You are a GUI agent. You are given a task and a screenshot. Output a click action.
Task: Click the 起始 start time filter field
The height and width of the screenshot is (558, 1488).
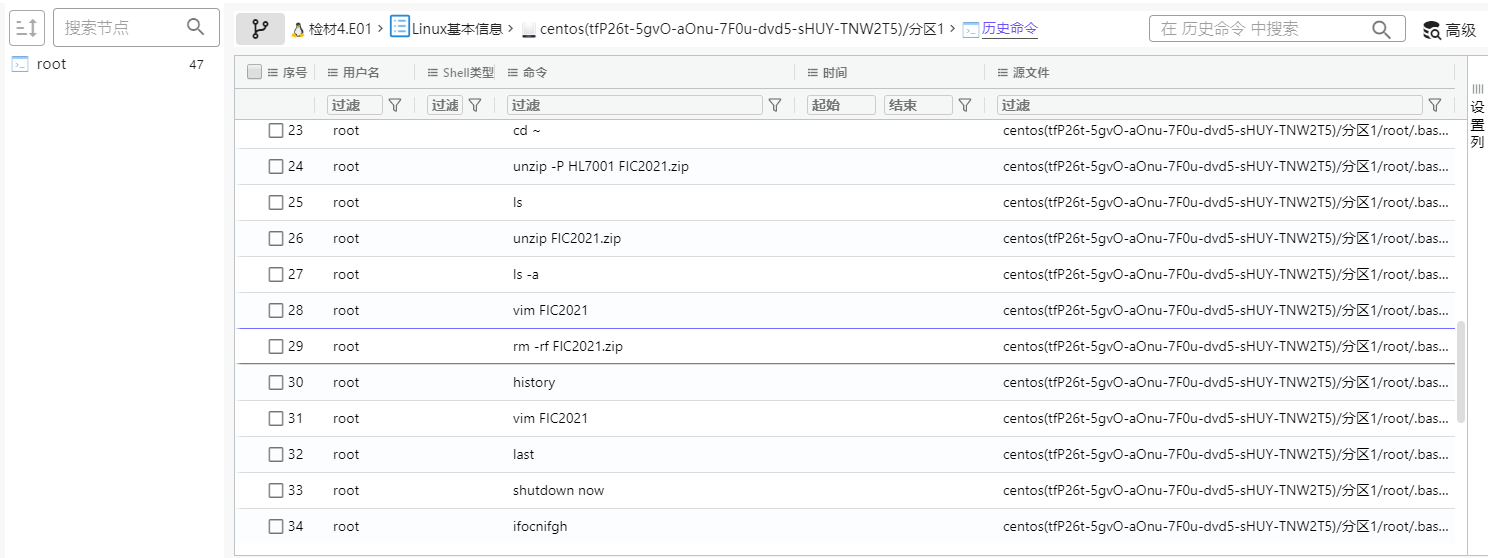pyautogui.click(x=841, y=105)
